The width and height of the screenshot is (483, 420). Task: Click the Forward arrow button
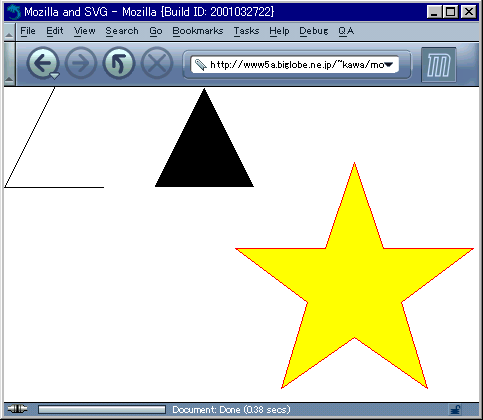[81, 63]
